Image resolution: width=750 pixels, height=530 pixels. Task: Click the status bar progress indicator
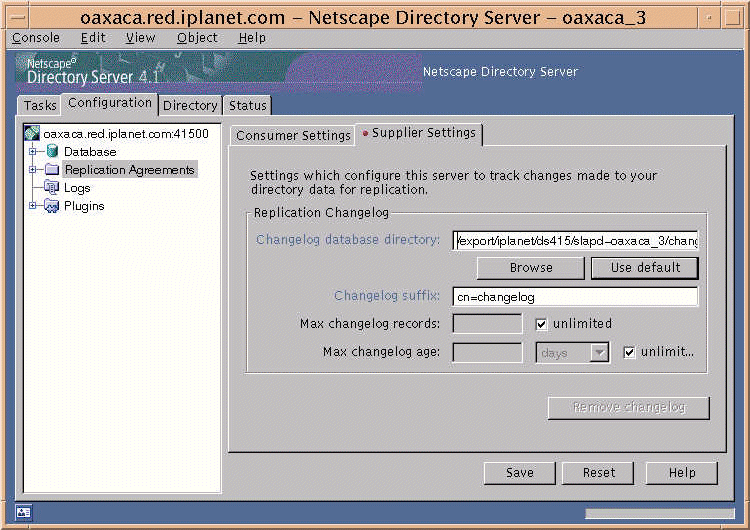[x=660, y=513]
